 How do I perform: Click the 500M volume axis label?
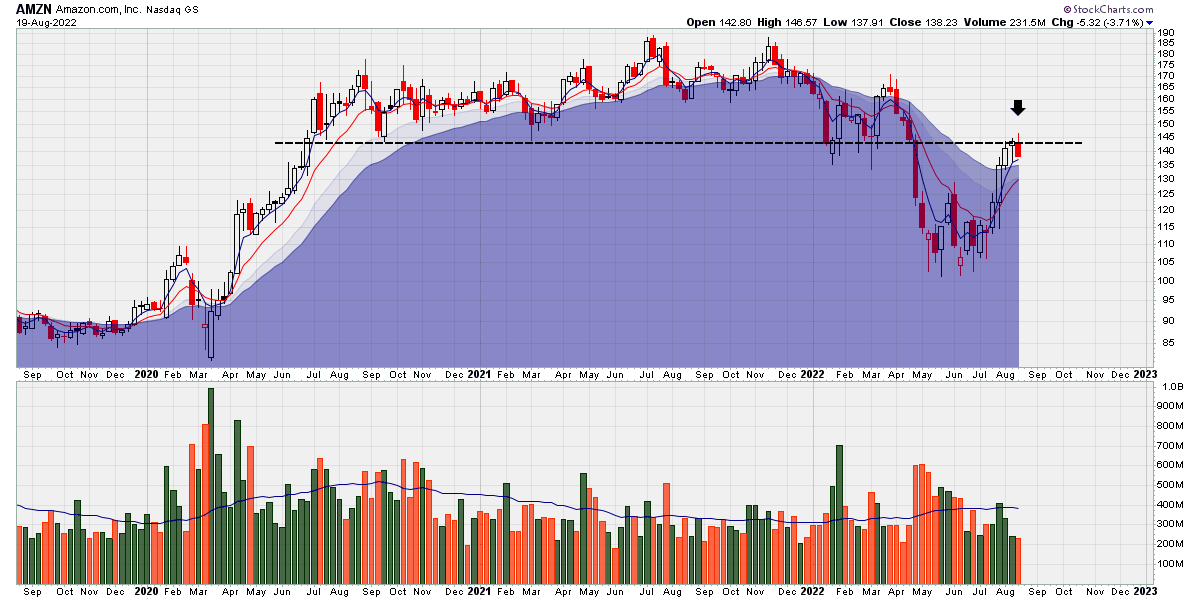pyautogui.click(x=1171, y=485)
